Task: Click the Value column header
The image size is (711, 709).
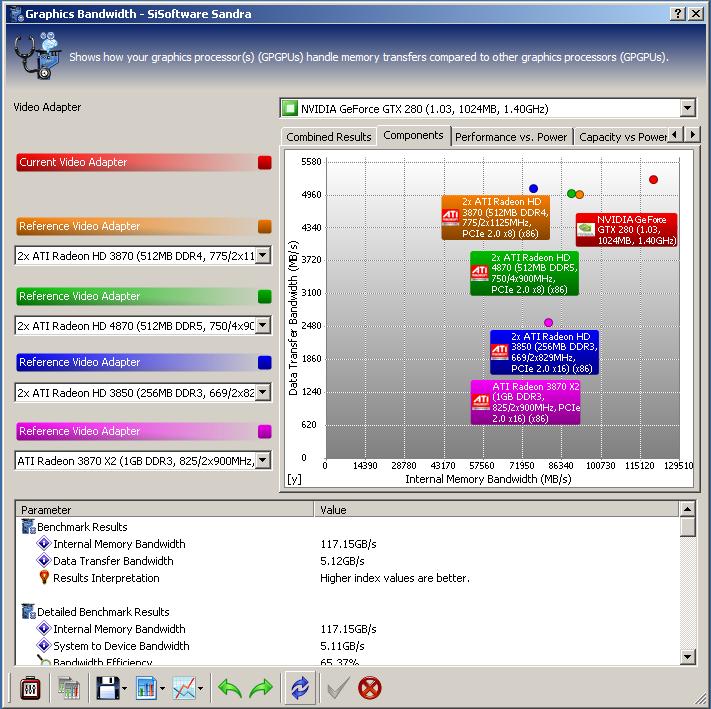Action: click(x=497, y=510)
